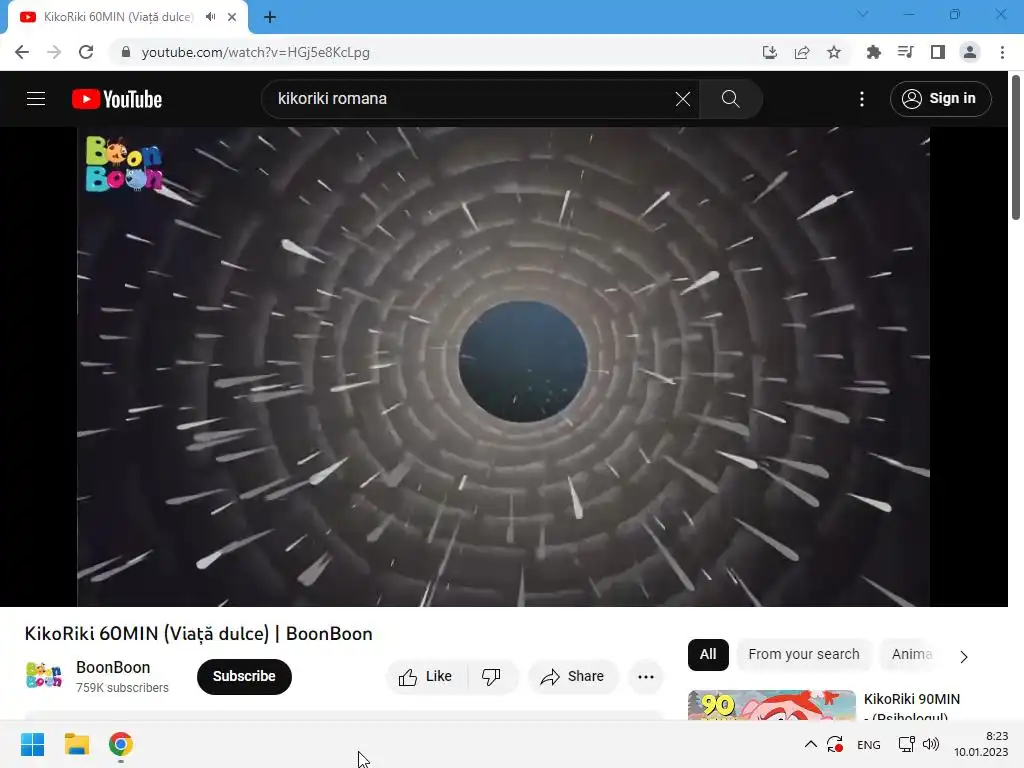Click the page vertical scrollbar
The width and height of the screenshot is (1024, 768).
click(x=1016, y=148)
